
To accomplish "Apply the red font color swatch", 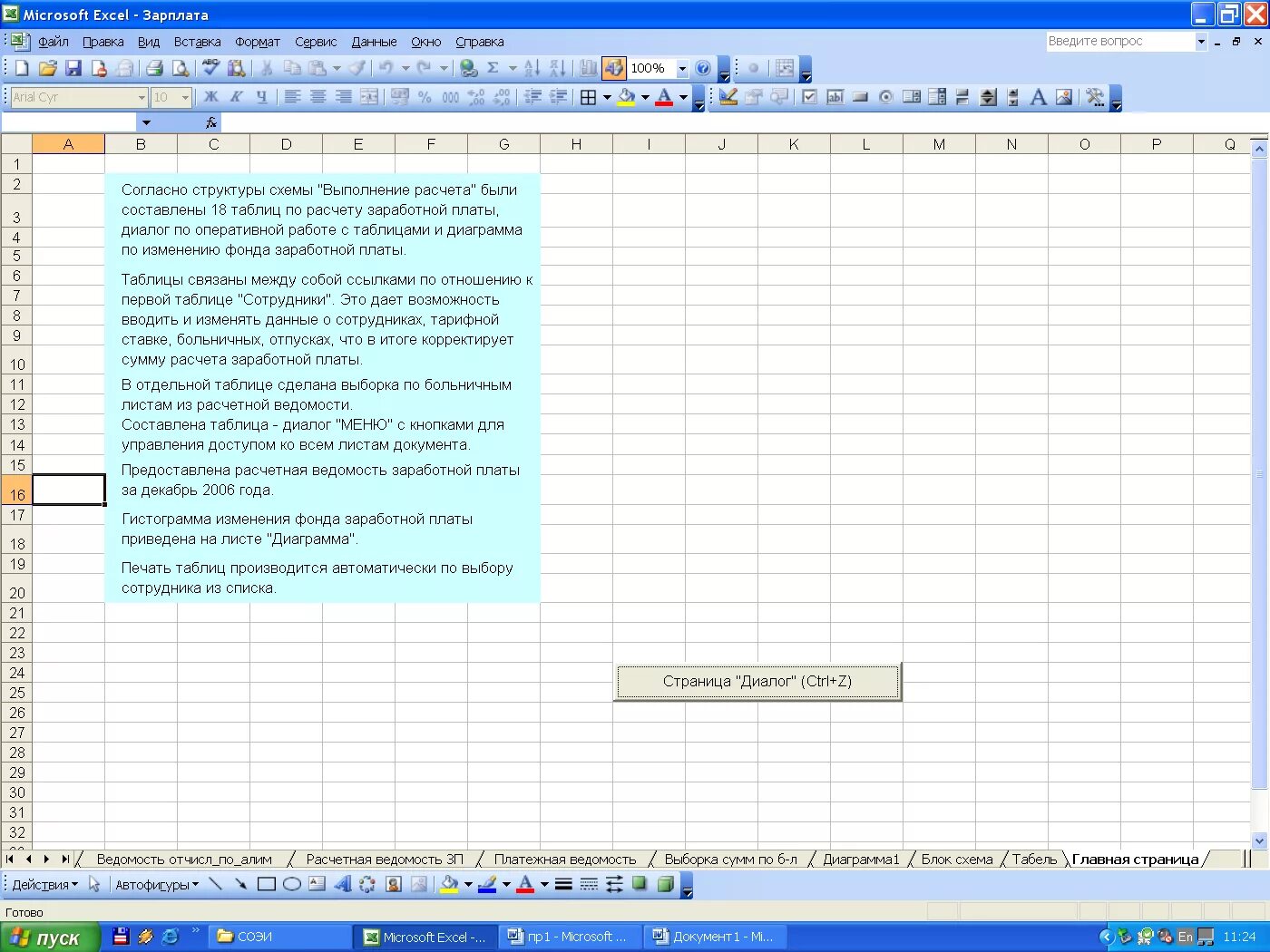I will (664, 97).
